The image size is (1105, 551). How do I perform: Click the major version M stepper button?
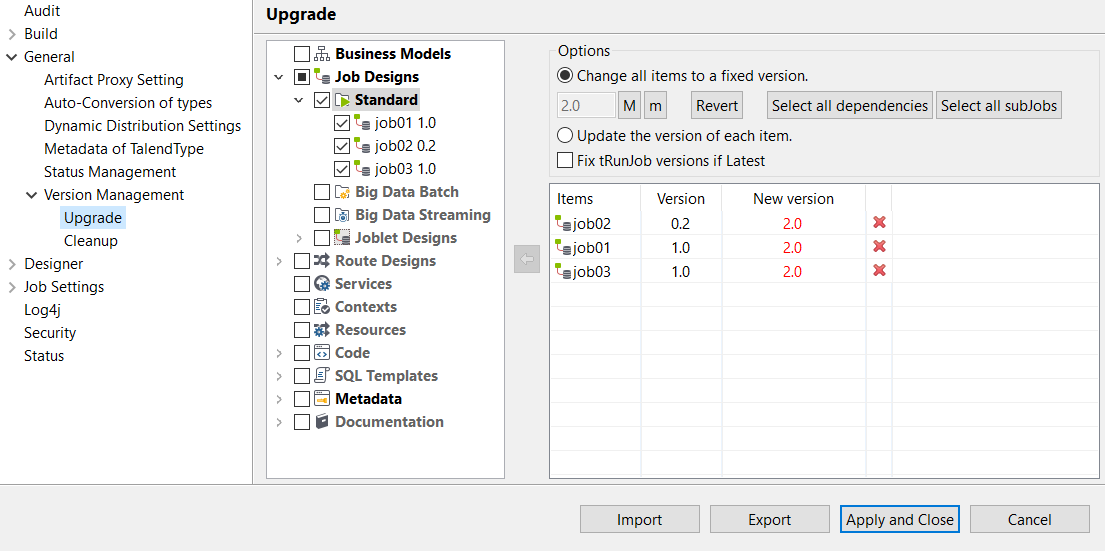[x=630, y=106]
